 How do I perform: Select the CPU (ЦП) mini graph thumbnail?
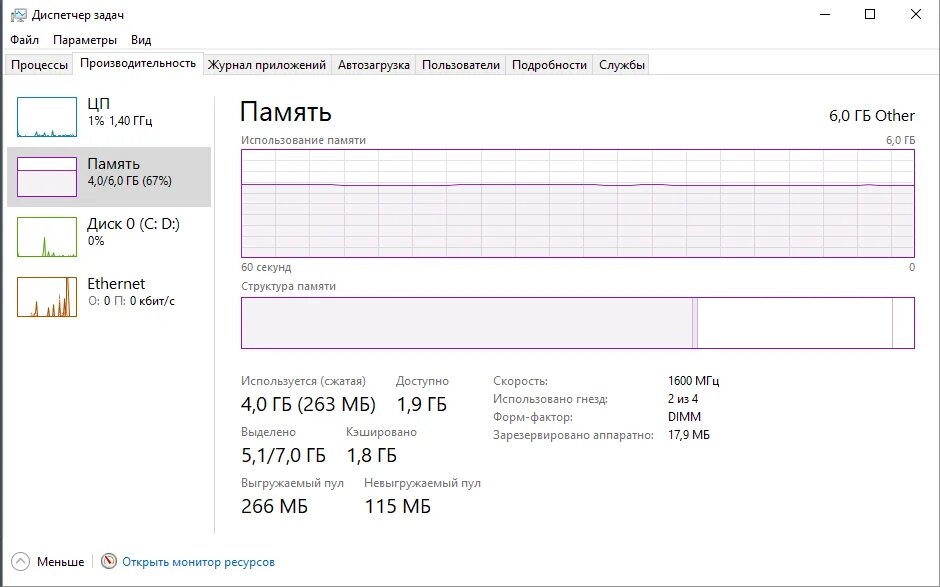coord(47,117)
